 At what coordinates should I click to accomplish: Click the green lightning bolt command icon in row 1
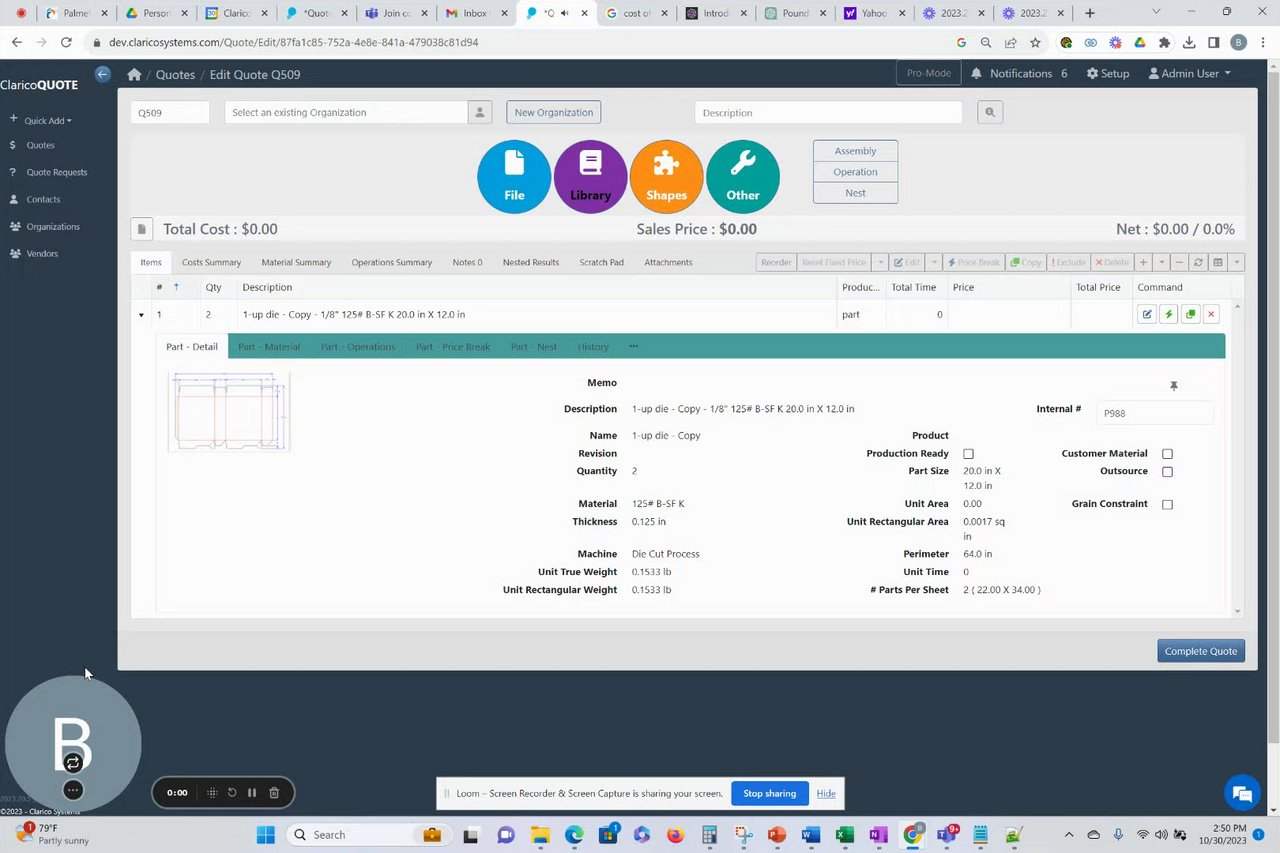1168,314
